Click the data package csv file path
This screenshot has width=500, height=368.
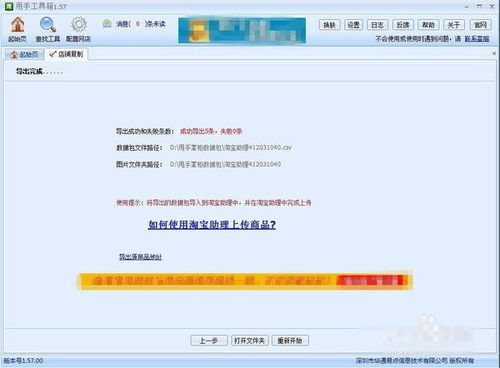click(x=231, y=147)
